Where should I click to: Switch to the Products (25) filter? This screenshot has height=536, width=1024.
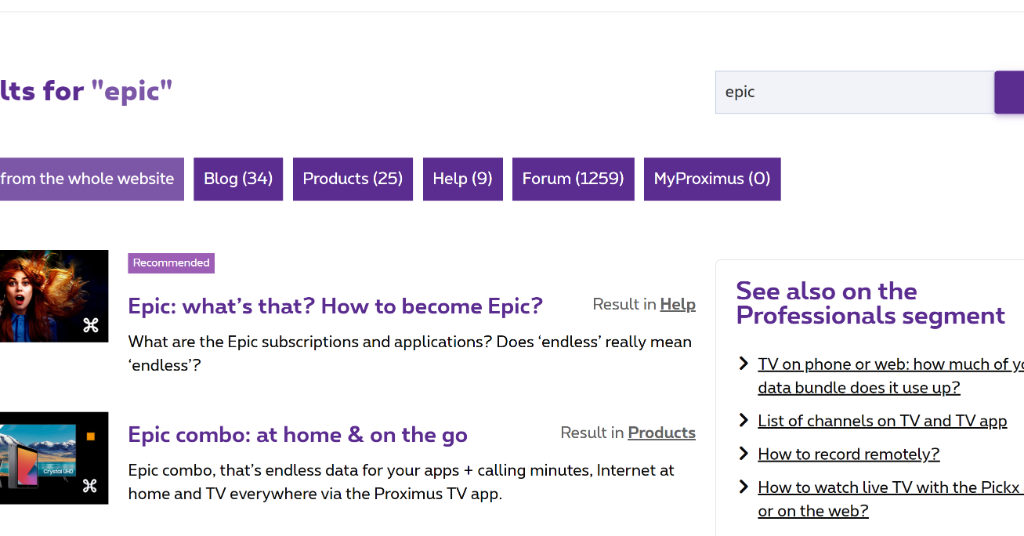352,179
